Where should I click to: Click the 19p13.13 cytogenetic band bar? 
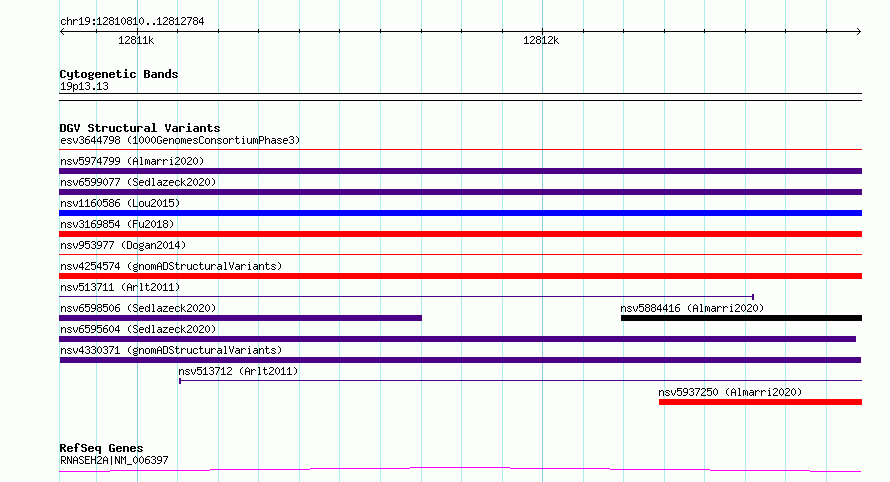(x=460, y=97)
